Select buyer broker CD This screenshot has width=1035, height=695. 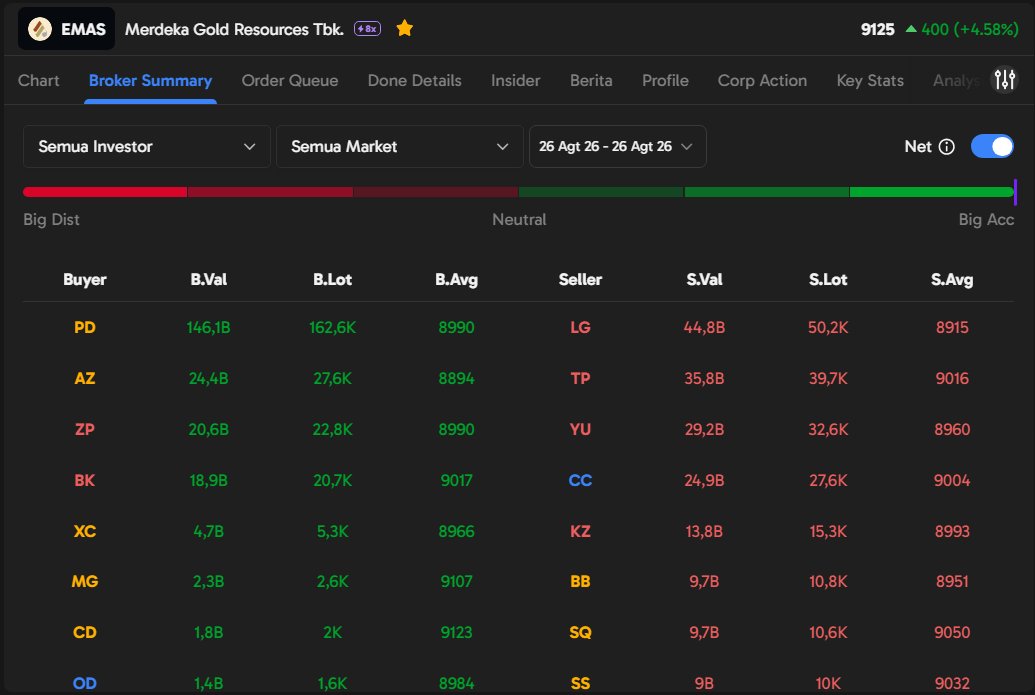tap(84, 632)
